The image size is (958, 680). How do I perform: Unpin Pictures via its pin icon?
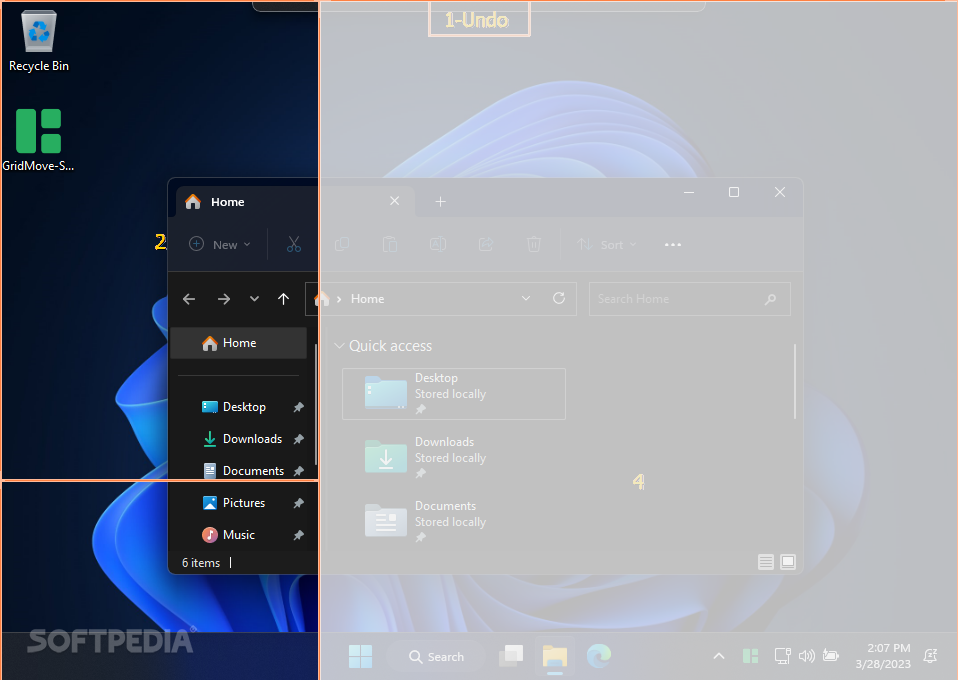[298, 503]
